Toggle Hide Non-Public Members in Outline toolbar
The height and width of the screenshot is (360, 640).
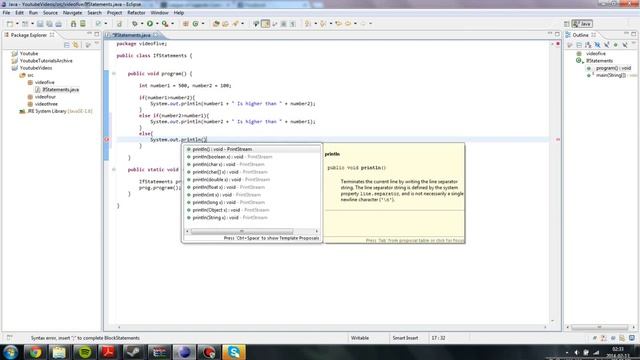[x=616, y=44]
